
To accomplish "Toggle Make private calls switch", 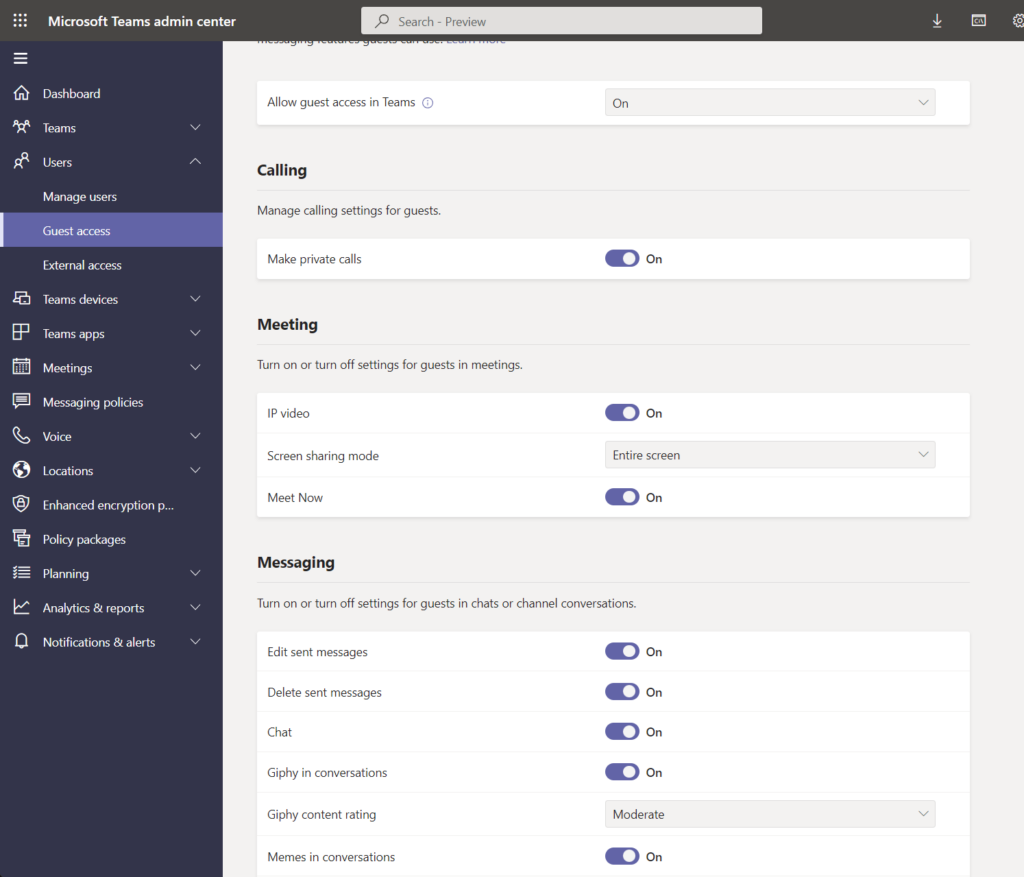I will 622,259.
